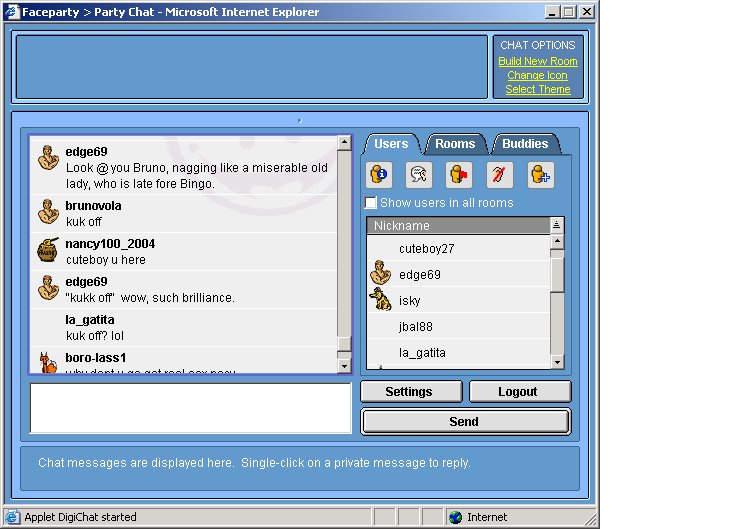Click boro-lass1's fox avatar in the chat
Viewport: 734px width, 529px height.
(48, 362)
